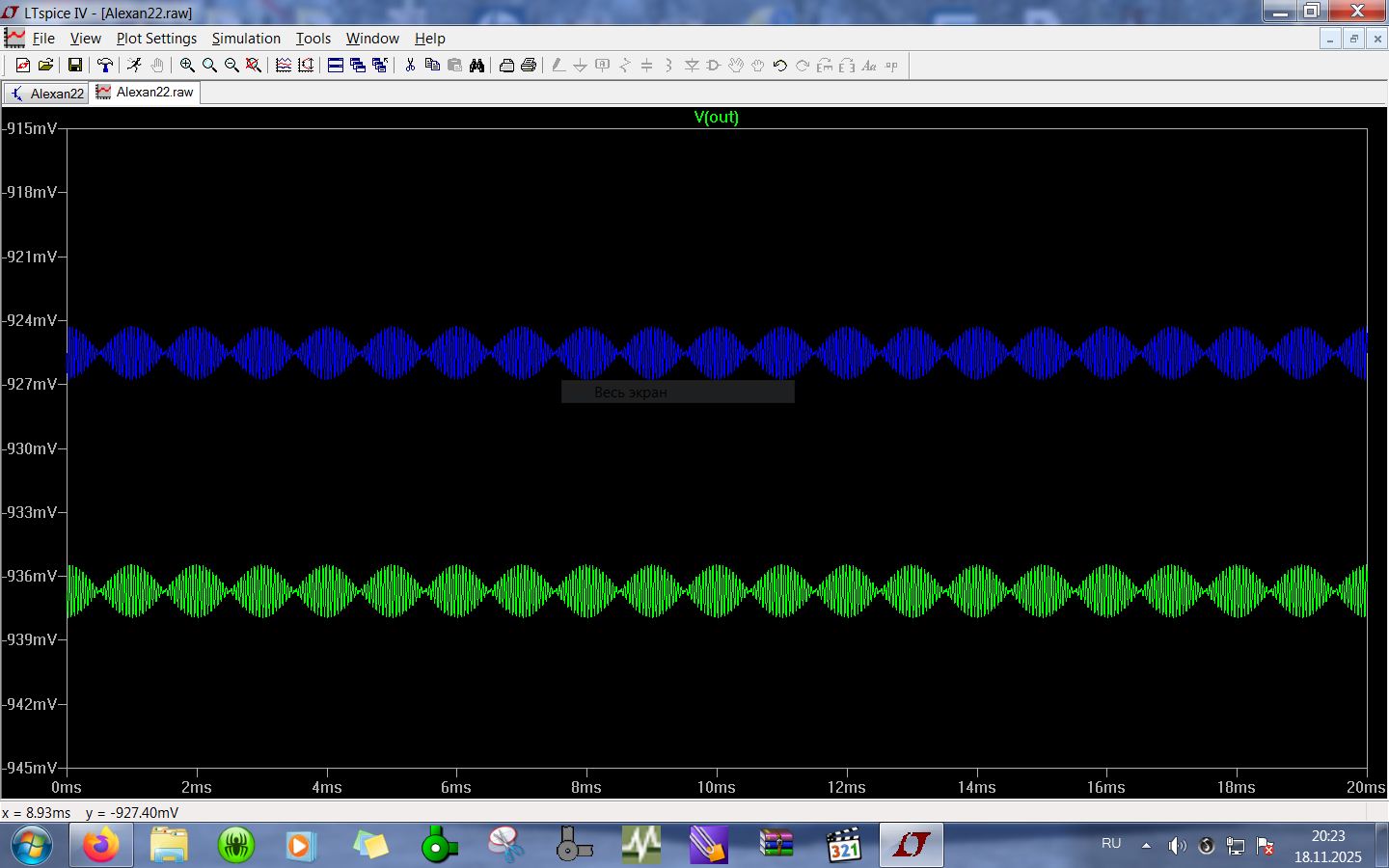Click the Autorange Y-axis icon
This screenshot has width=1389, height=868.
coord(306,66)
